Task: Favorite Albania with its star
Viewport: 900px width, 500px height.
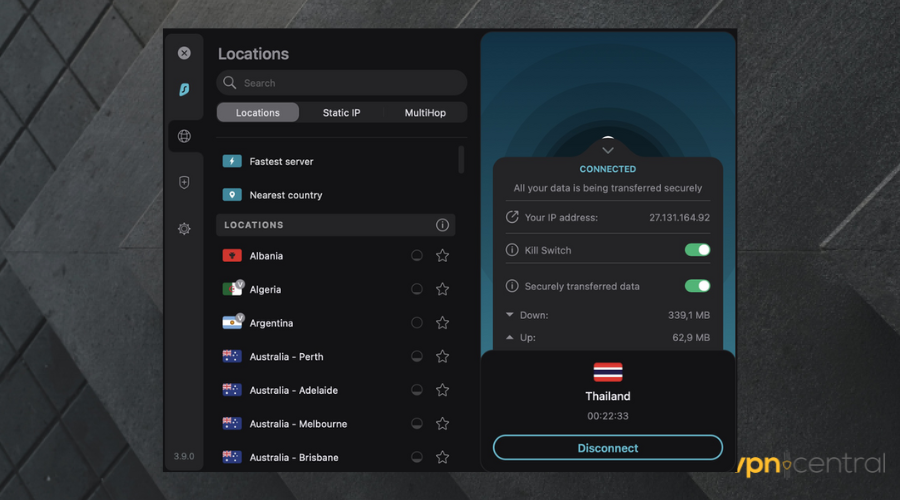Action: click(442, 255)
